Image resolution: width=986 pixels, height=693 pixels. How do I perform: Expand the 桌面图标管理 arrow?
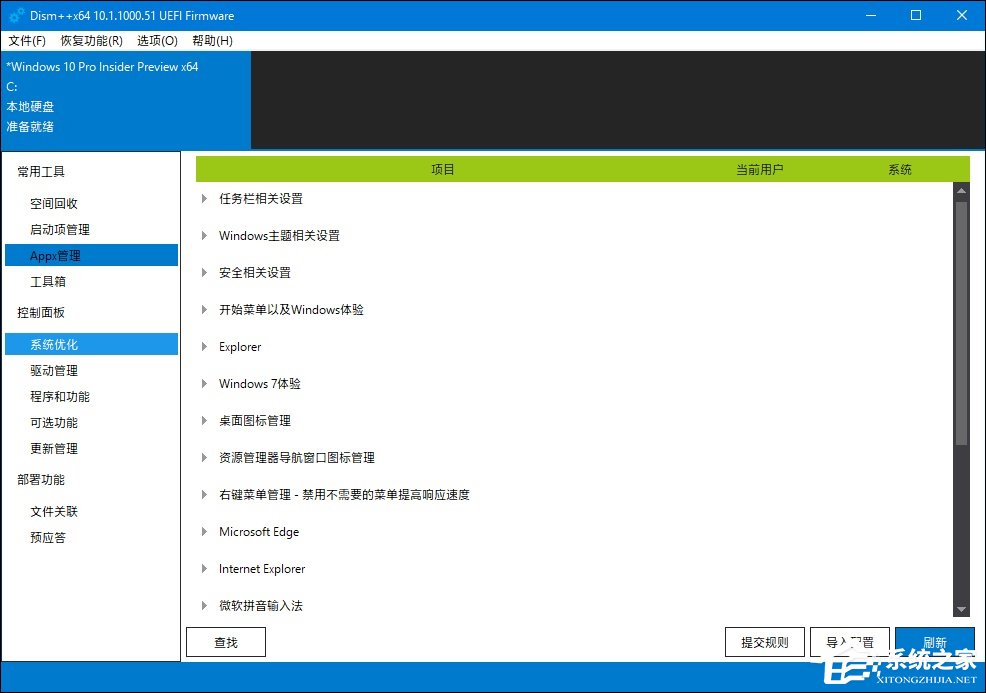[204, 421]
